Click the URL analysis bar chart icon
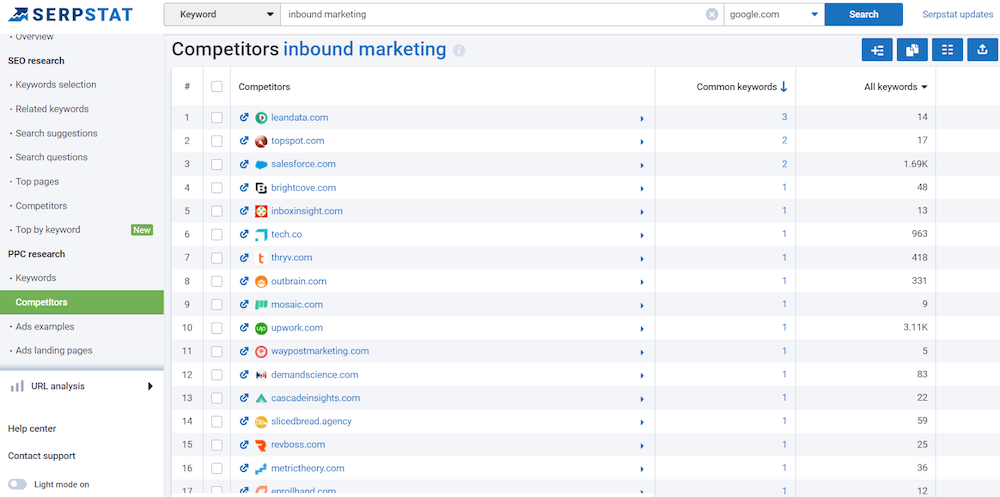 (17, 386)
